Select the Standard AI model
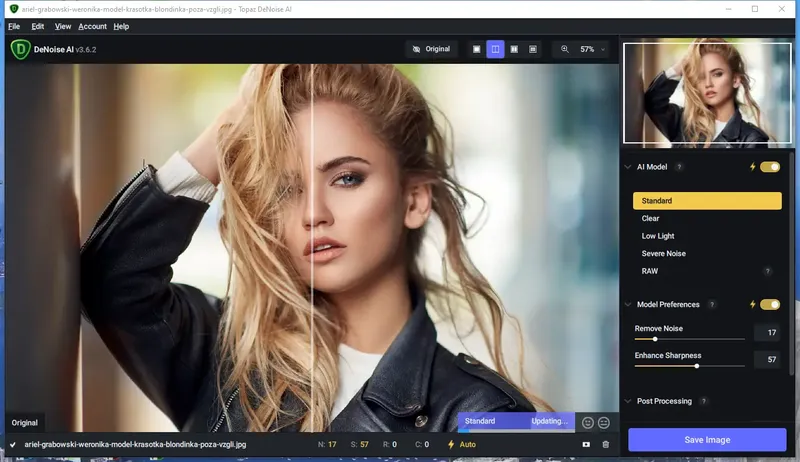This screenshot has height=462, width=800. click(x=707, y=201)
